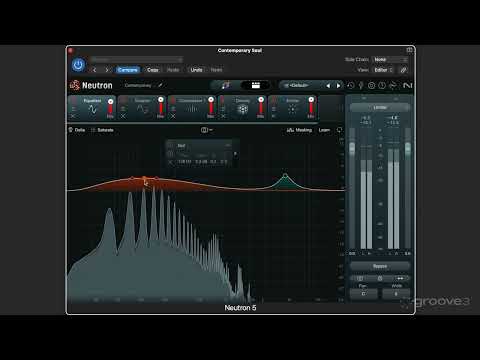Toggle the Saturate option
This screenshot has width=480, height=360.
coord(102,130)
